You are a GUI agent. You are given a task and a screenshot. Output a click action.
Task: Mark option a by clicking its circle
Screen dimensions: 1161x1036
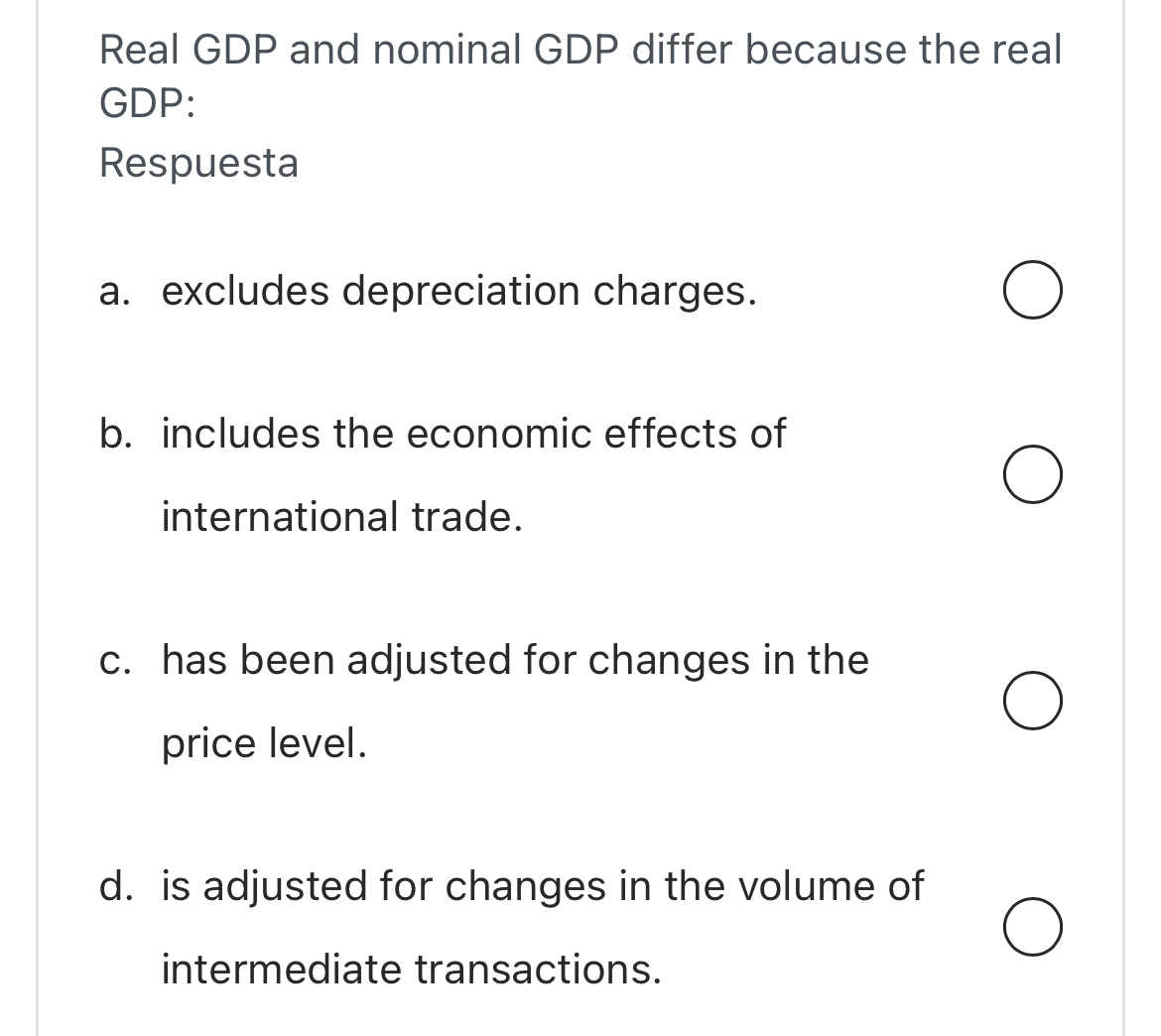click(1033, 291)
